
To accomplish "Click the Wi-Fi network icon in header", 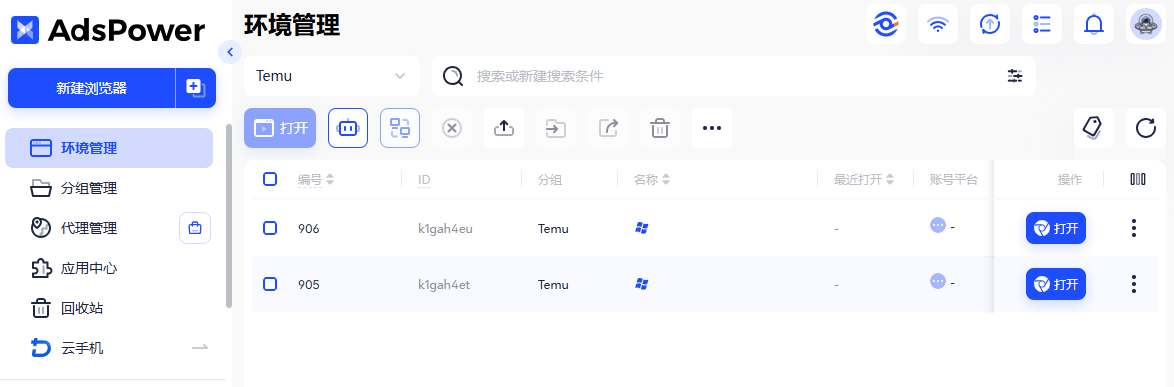I will coord(937,24).
